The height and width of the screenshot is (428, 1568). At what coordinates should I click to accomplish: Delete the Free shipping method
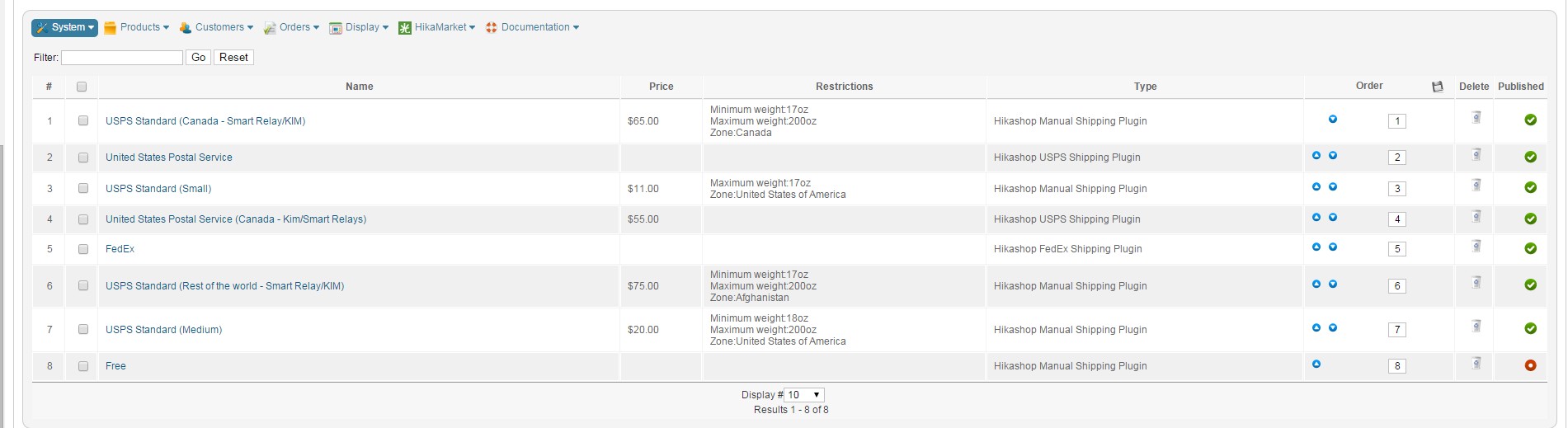point(1476,364)
